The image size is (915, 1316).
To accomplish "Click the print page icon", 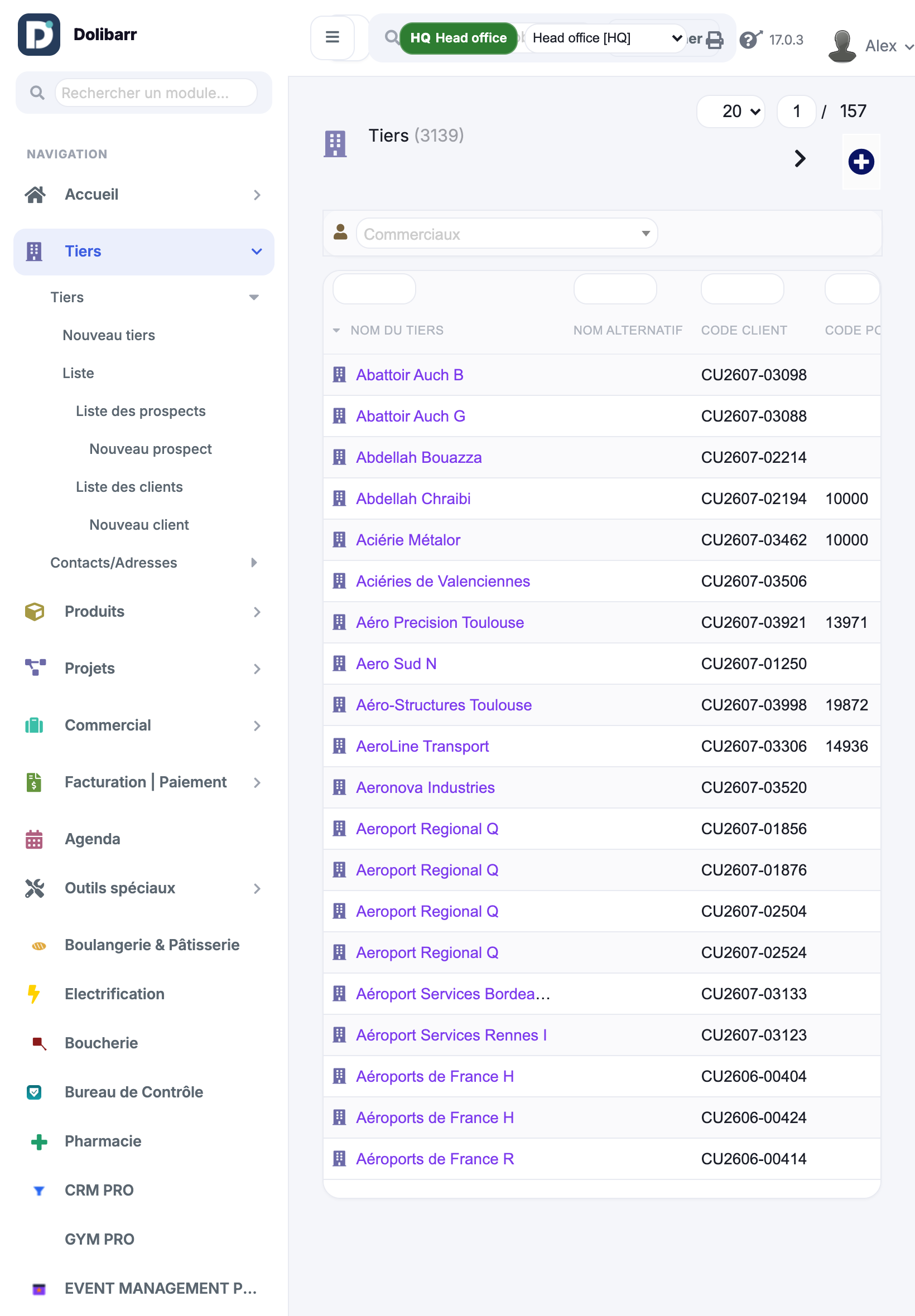I will pos(714,40).
